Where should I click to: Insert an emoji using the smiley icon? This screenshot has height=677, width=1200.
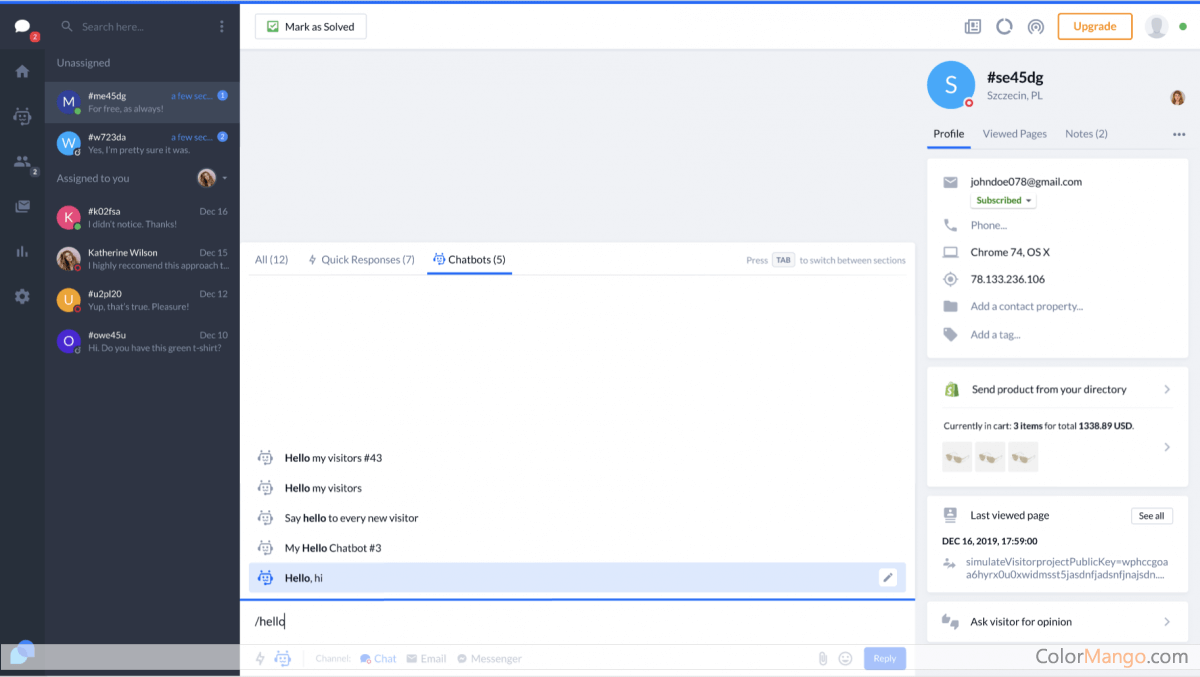pyautogui.click(x=846, y=658)
